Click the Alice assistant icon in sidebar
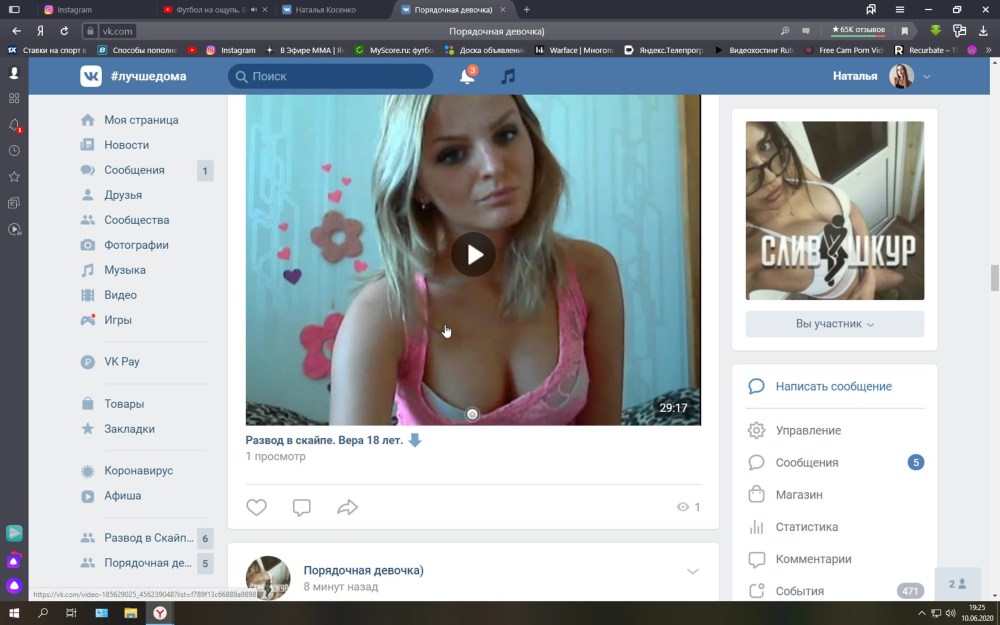This screenshot has height=625, width=1000. pyautogui.click(x=14, y=585)
